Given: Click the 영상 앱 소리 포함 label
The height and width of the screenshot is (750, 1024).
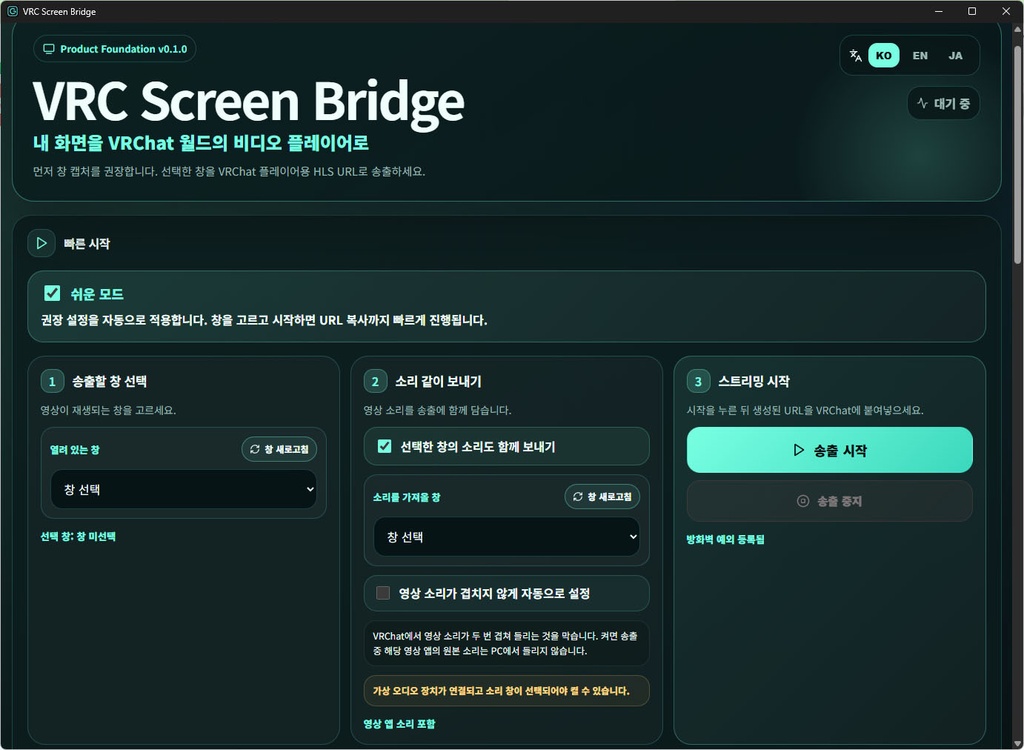Looking at the screenshot, I should pyautogui.click(x=399, y=724).
